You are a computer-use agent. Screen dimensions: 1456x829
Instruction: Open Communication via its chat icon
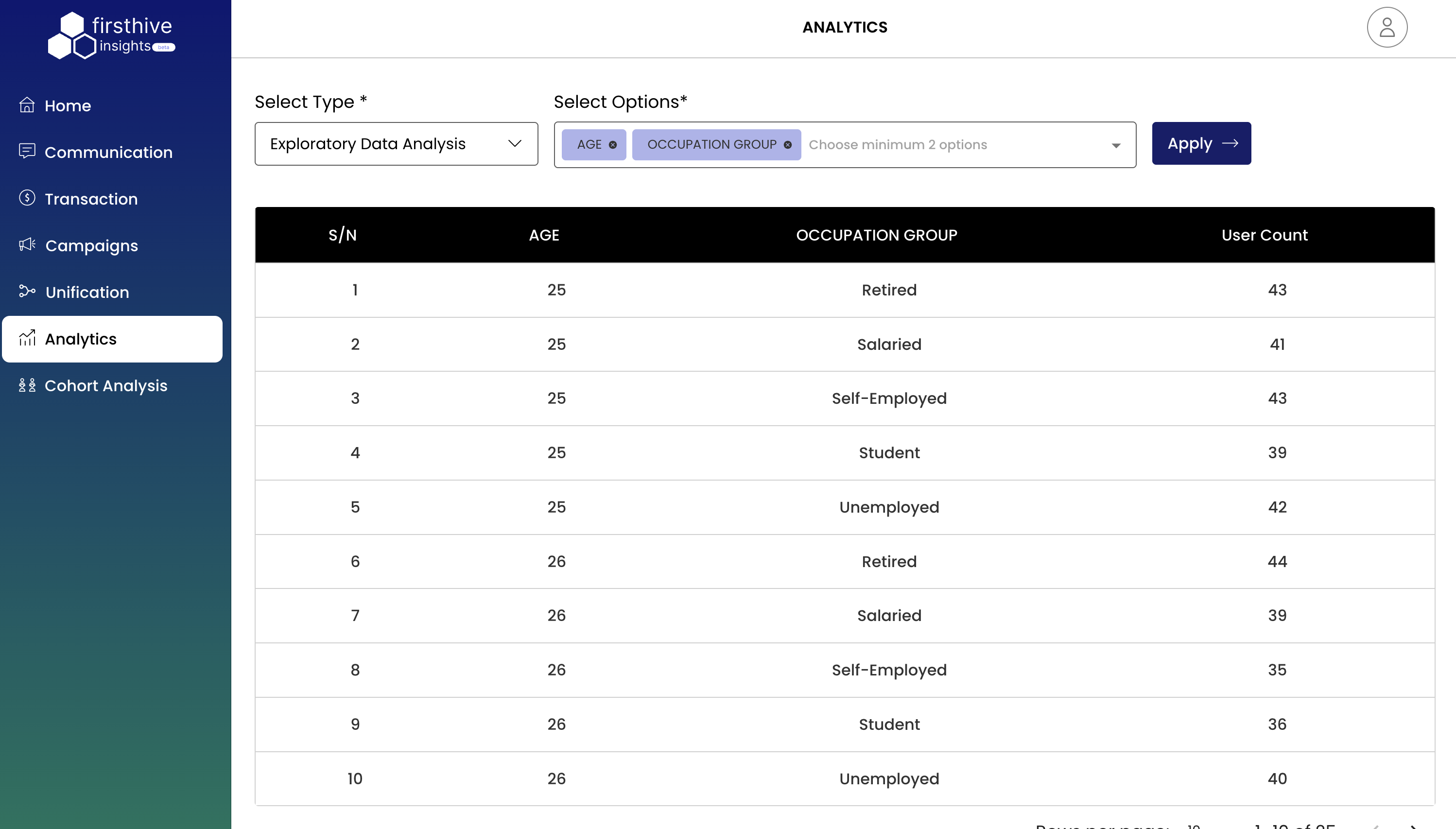pyautogui.click(x=27, y=152)
